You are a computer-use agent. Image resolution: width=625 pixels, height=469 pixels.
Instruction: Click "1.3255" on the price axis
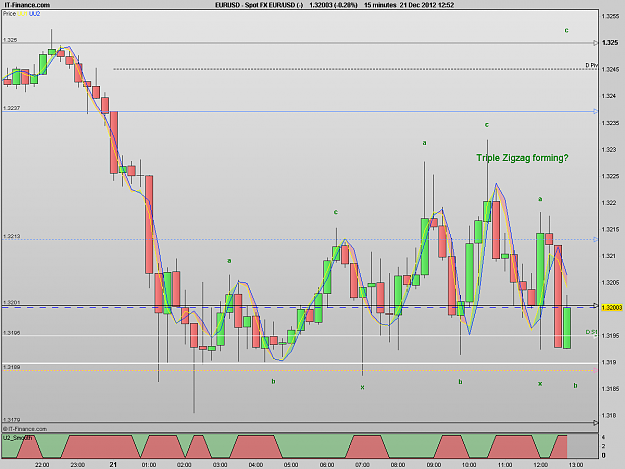tap(610, 16)
